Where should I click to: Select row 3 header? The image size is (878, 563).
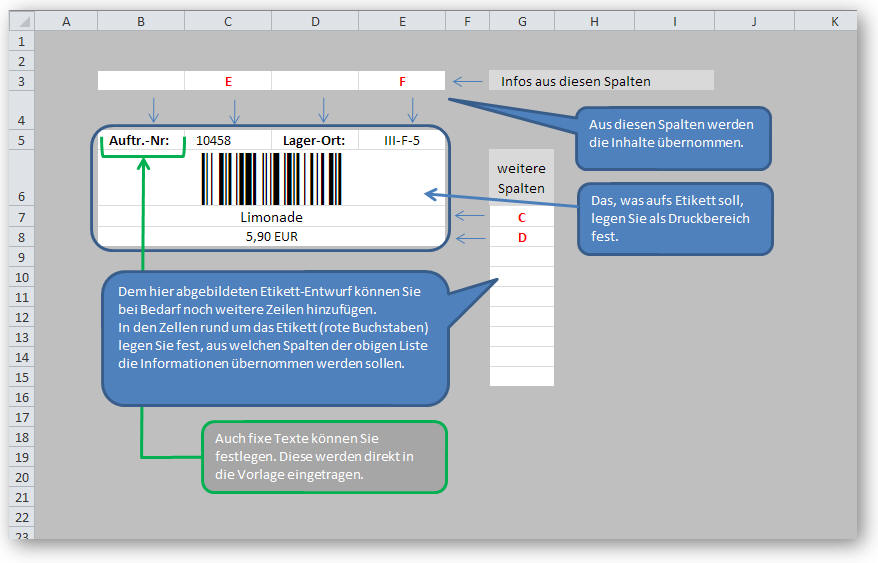(22, 81)
